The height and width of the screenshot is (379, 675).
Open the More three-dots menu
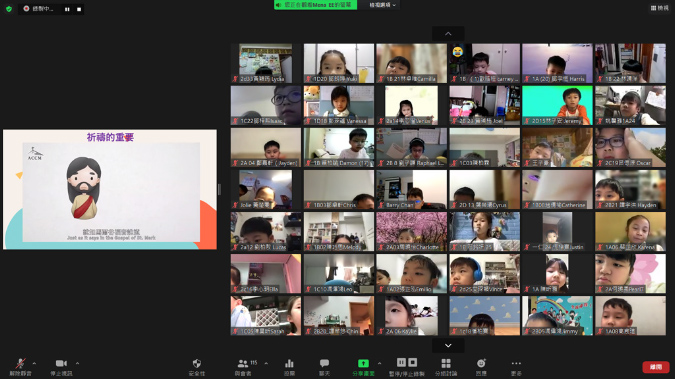coord(516,367)
